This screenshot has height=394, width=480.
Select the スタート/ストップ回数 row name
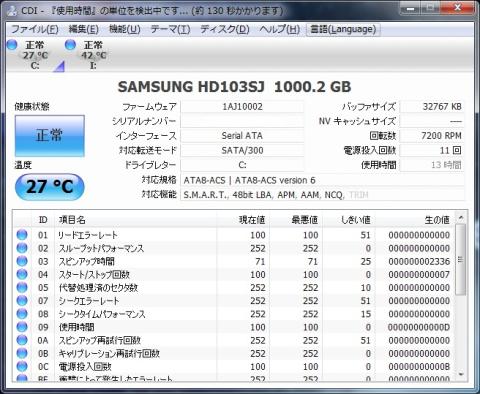pos(94,275)
